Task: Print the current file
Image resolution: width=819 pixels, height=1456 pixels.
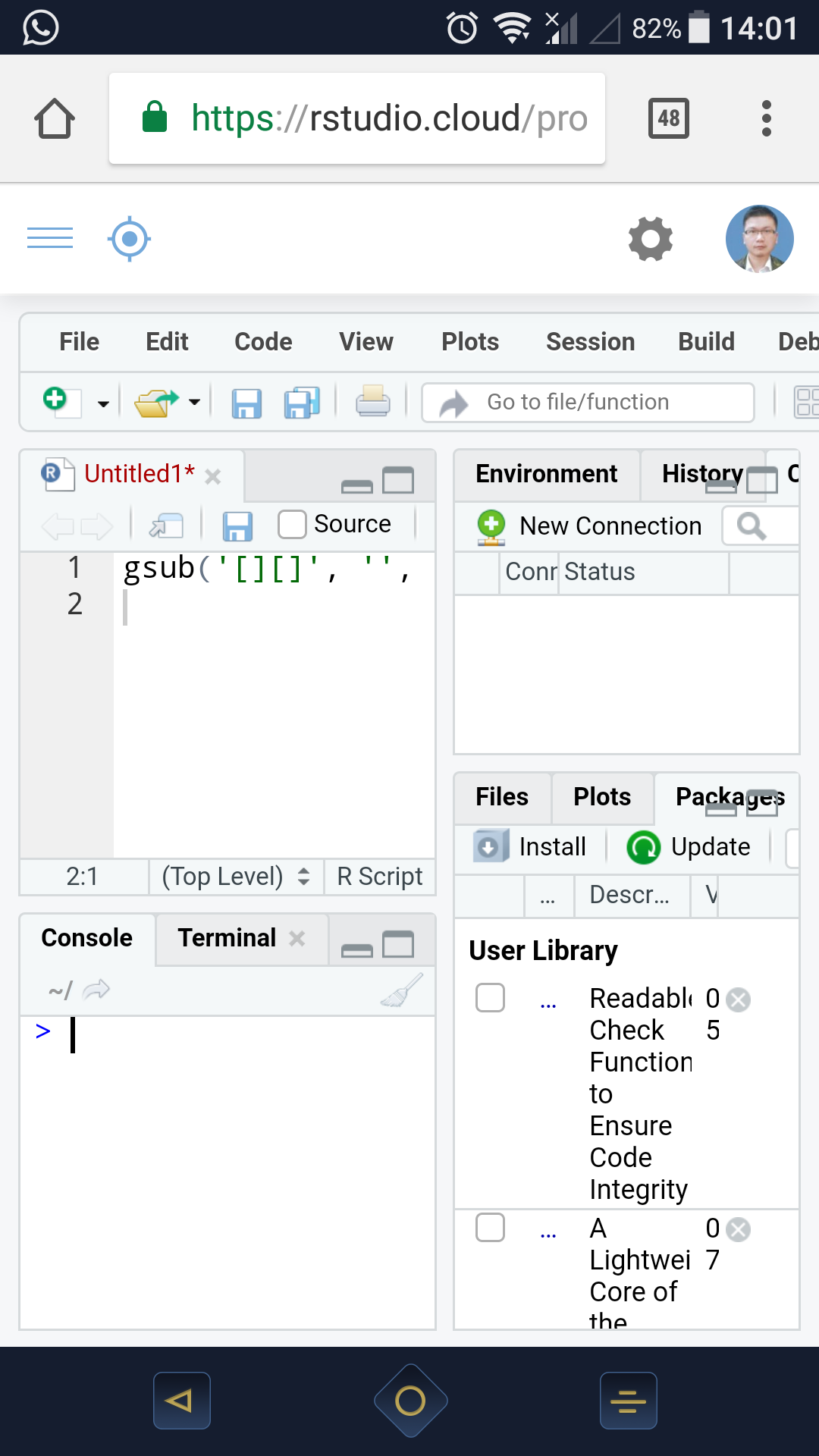Action: [373, 401]
